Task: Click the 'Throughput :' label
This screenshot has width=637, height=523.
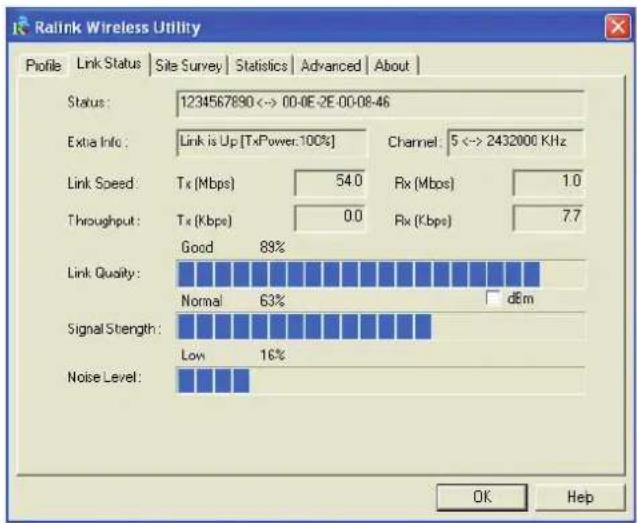Action: coord(104,221)
